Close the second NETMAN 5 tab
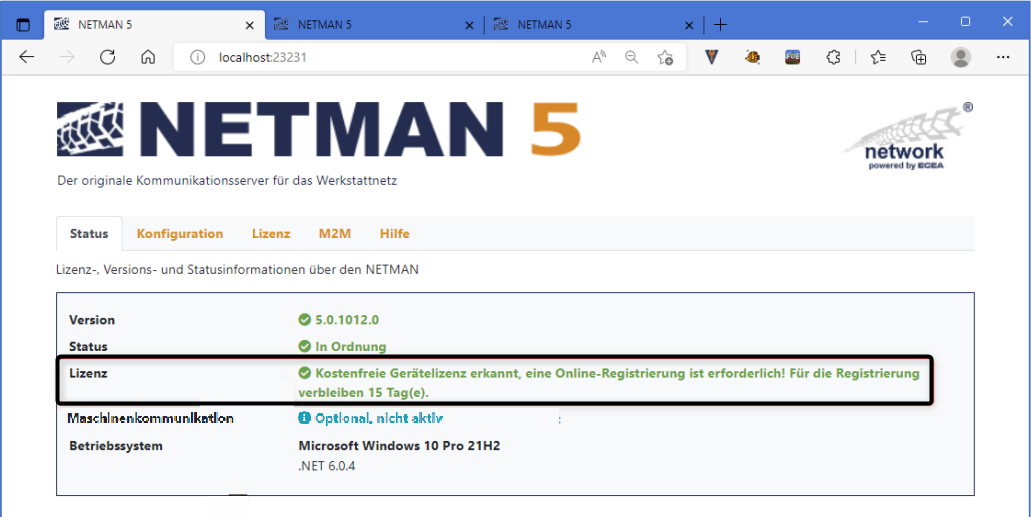Viewport: 1031px width, 517px height. (469, 25)
